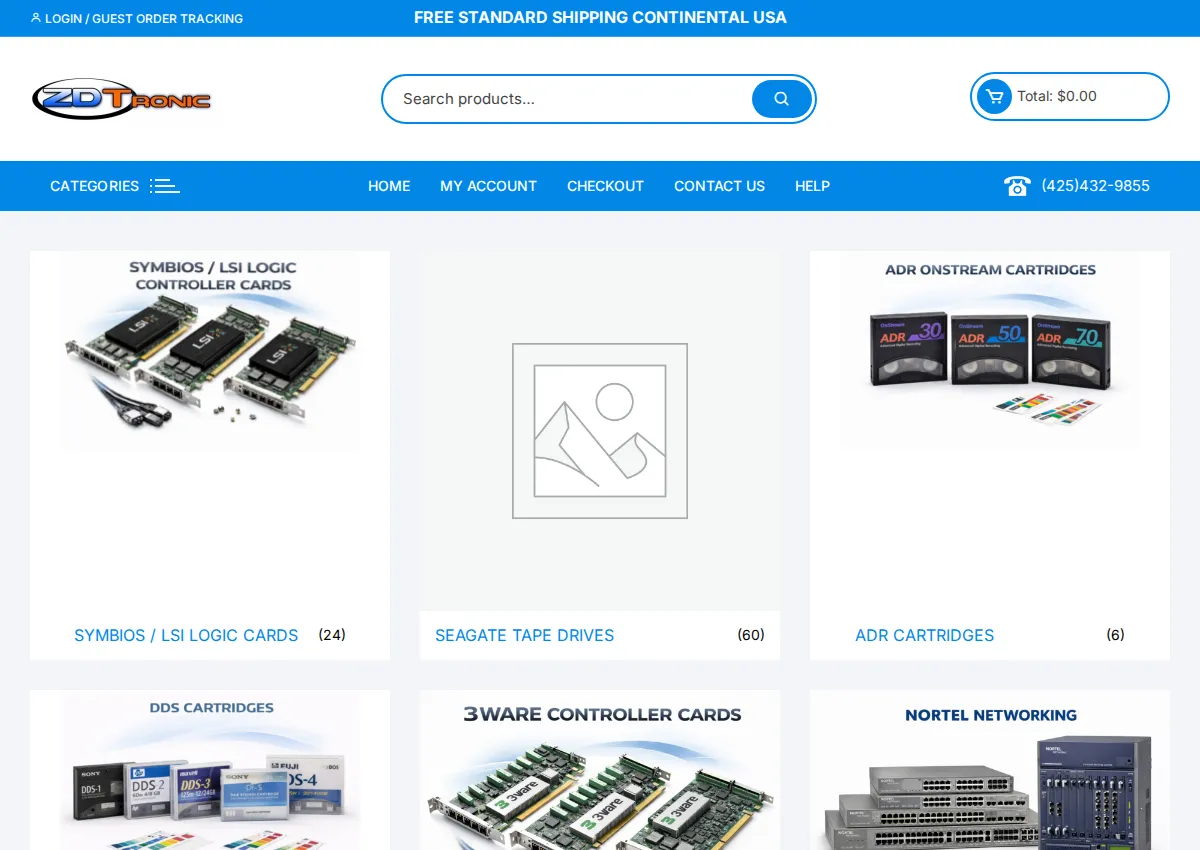
Task: Click the ADR OnStream Cartridges image
Action: [990, 349]
